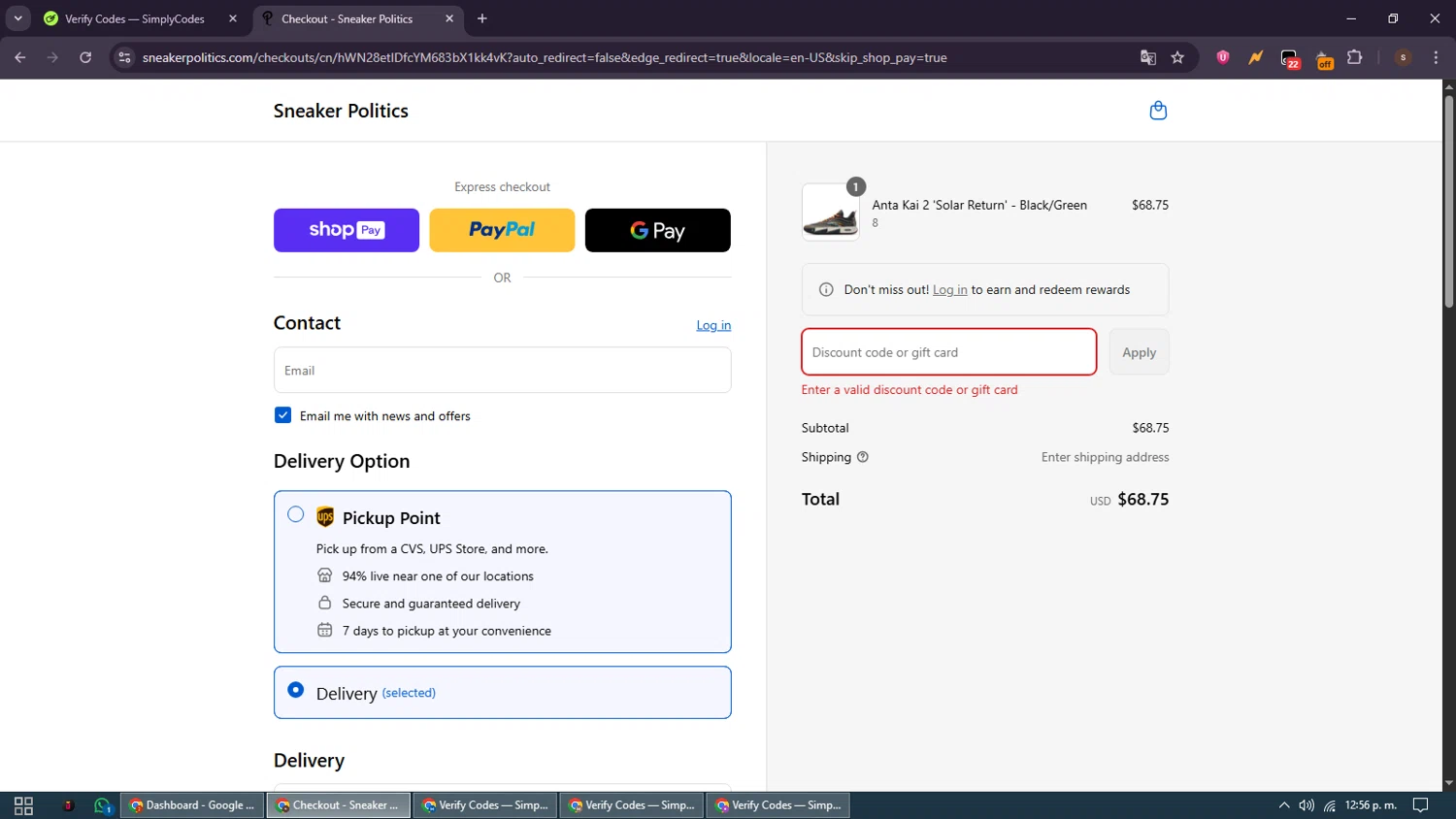Click the product name Anta Kai 2 'Solar Return'
Image resolution: width=1456 pixels, height=819 pixels.
[979, 205]
